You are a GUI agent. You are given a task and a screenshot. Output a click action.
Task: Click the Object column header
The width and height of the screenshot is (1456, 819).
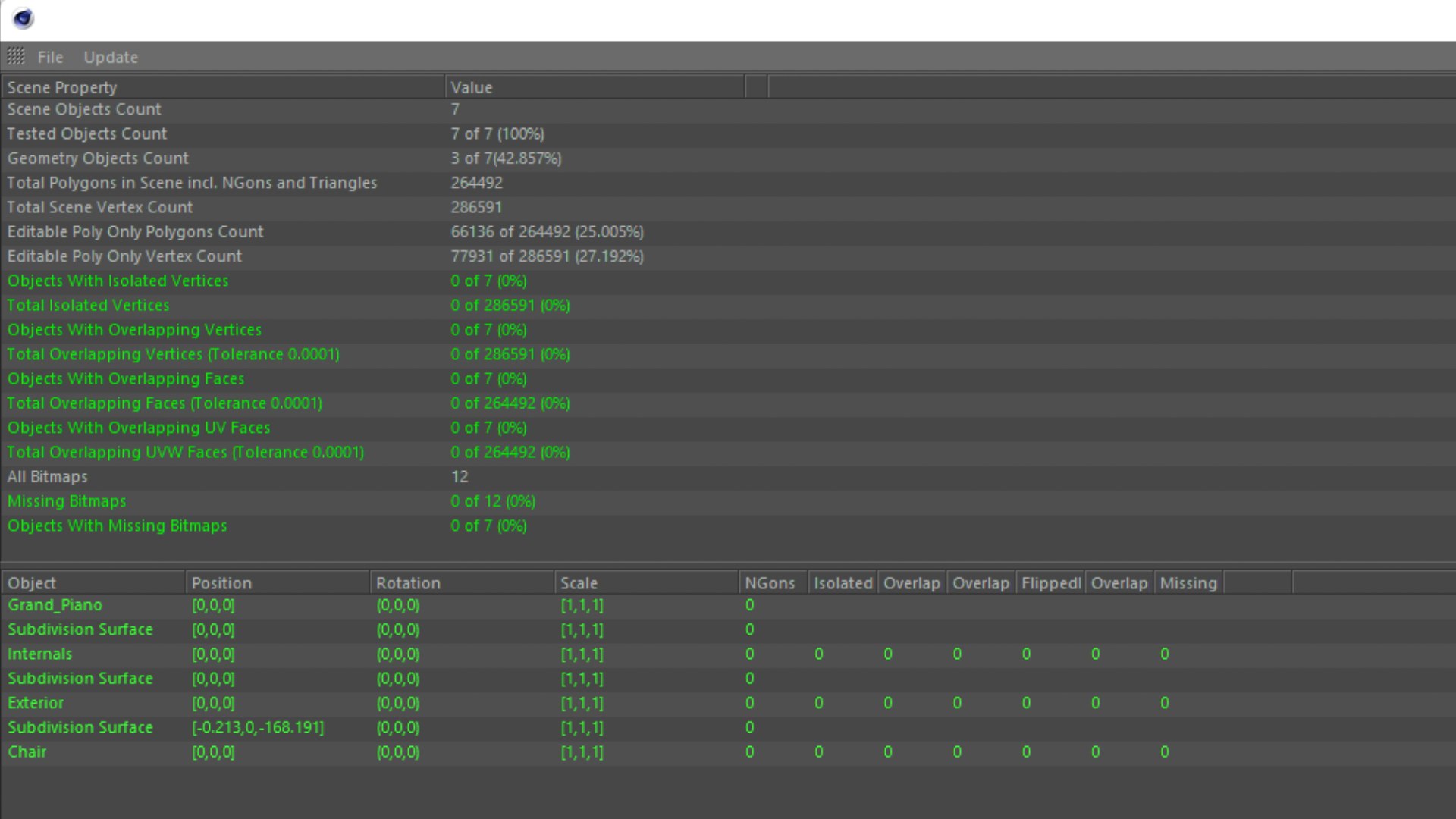pyautogui.click(x=93, y=583)
